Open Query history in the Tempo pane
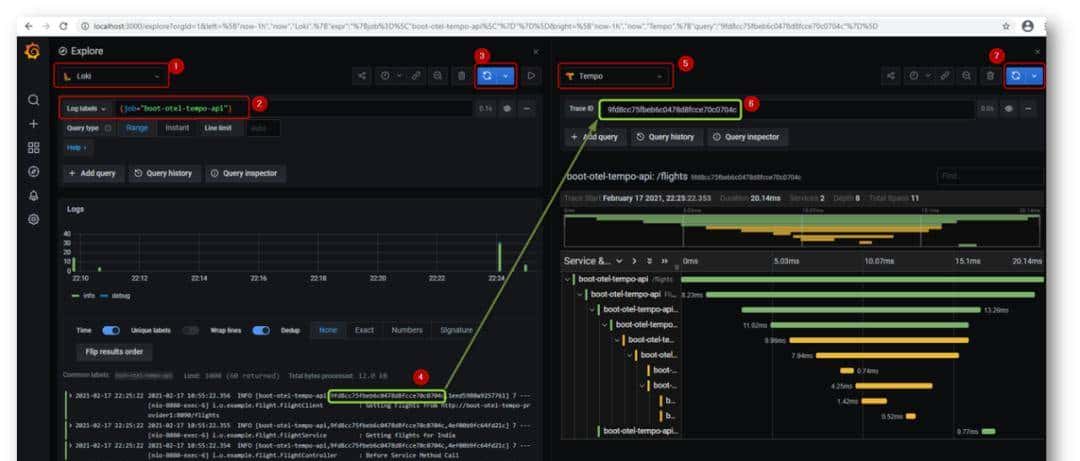 tap(666, 136)
